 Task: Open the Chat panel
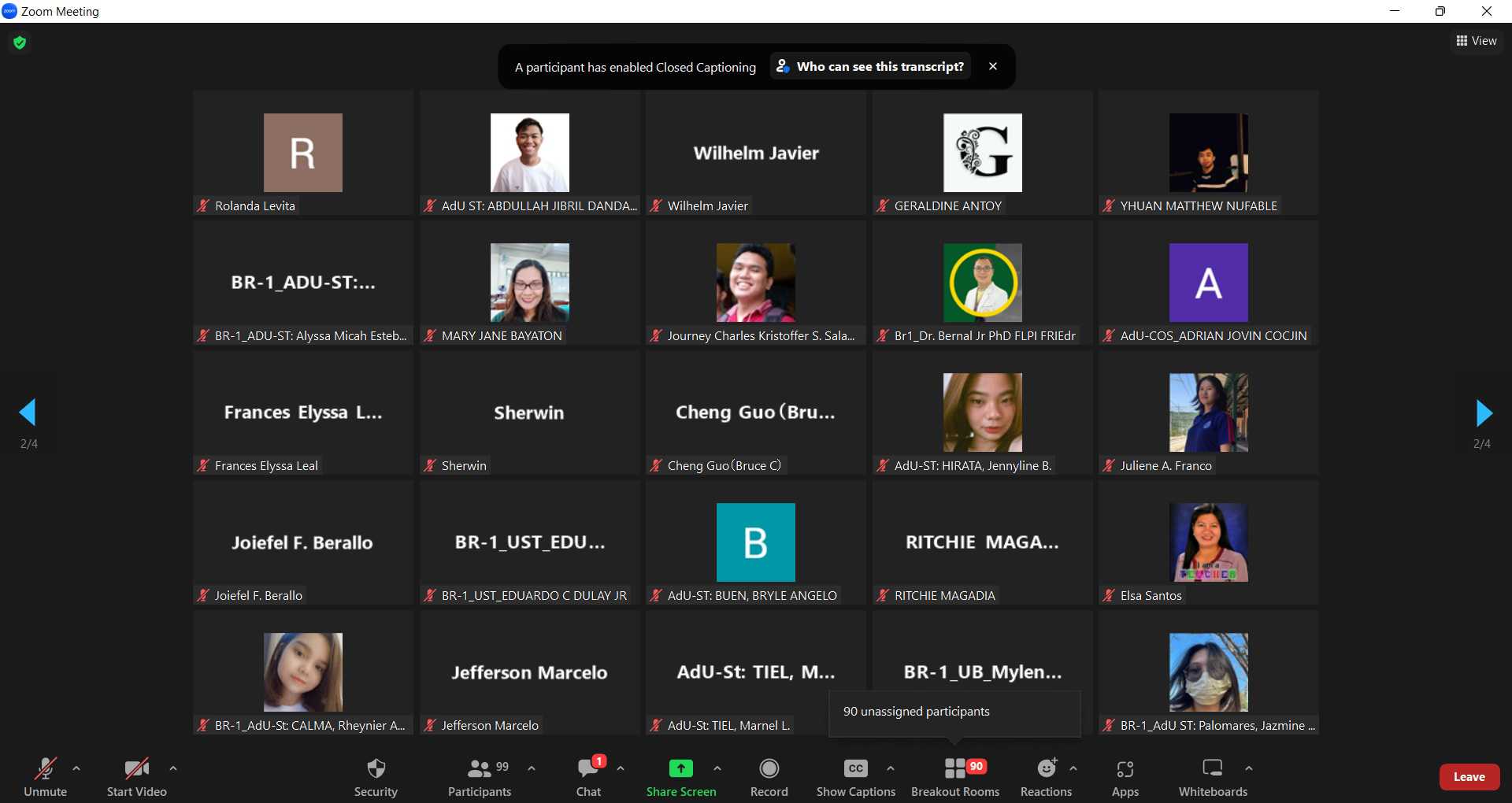pyautogui.click(x=588, y=768)
